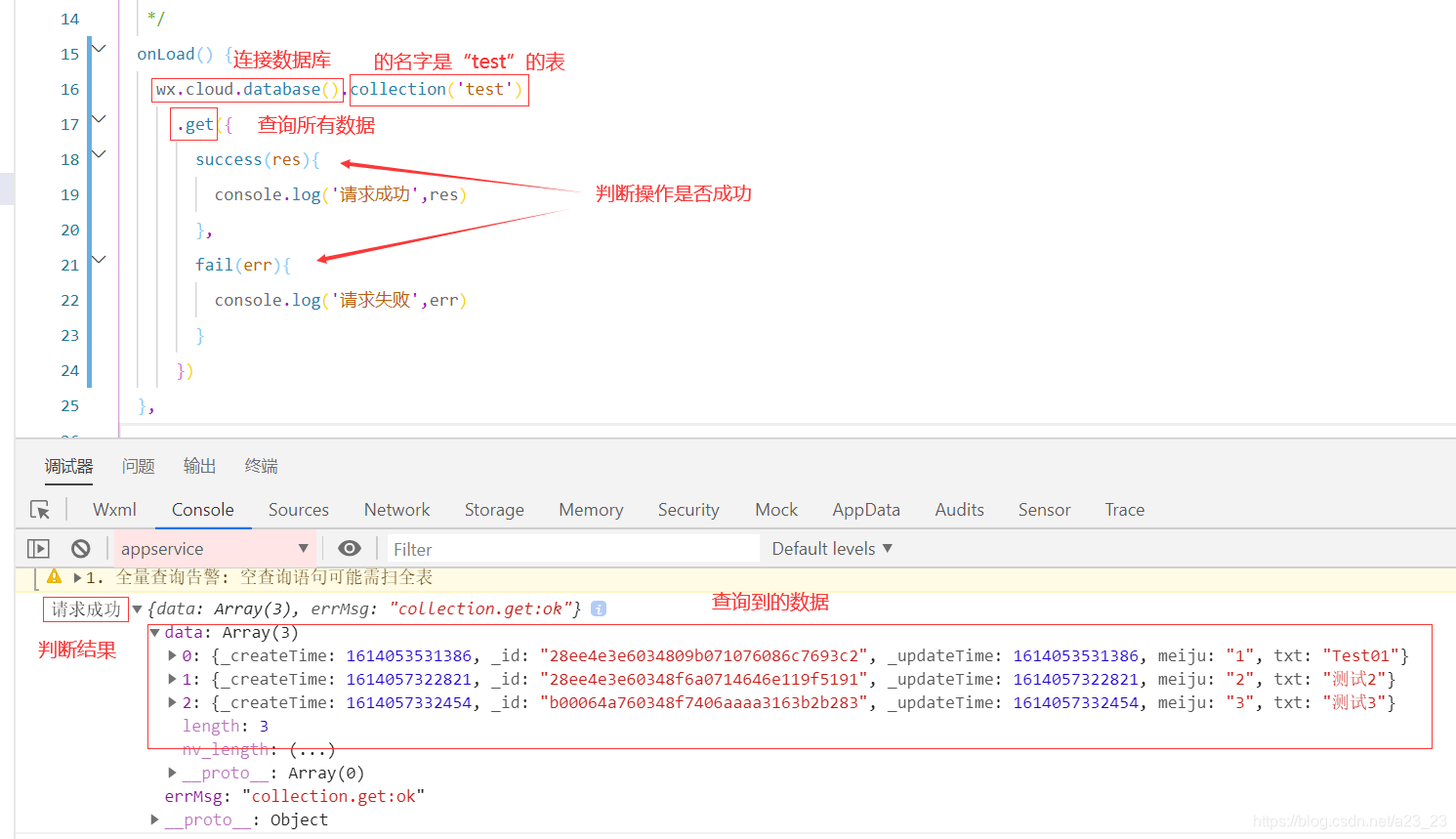Expand array item 1 with 测试2

click(x=173, y=679)
